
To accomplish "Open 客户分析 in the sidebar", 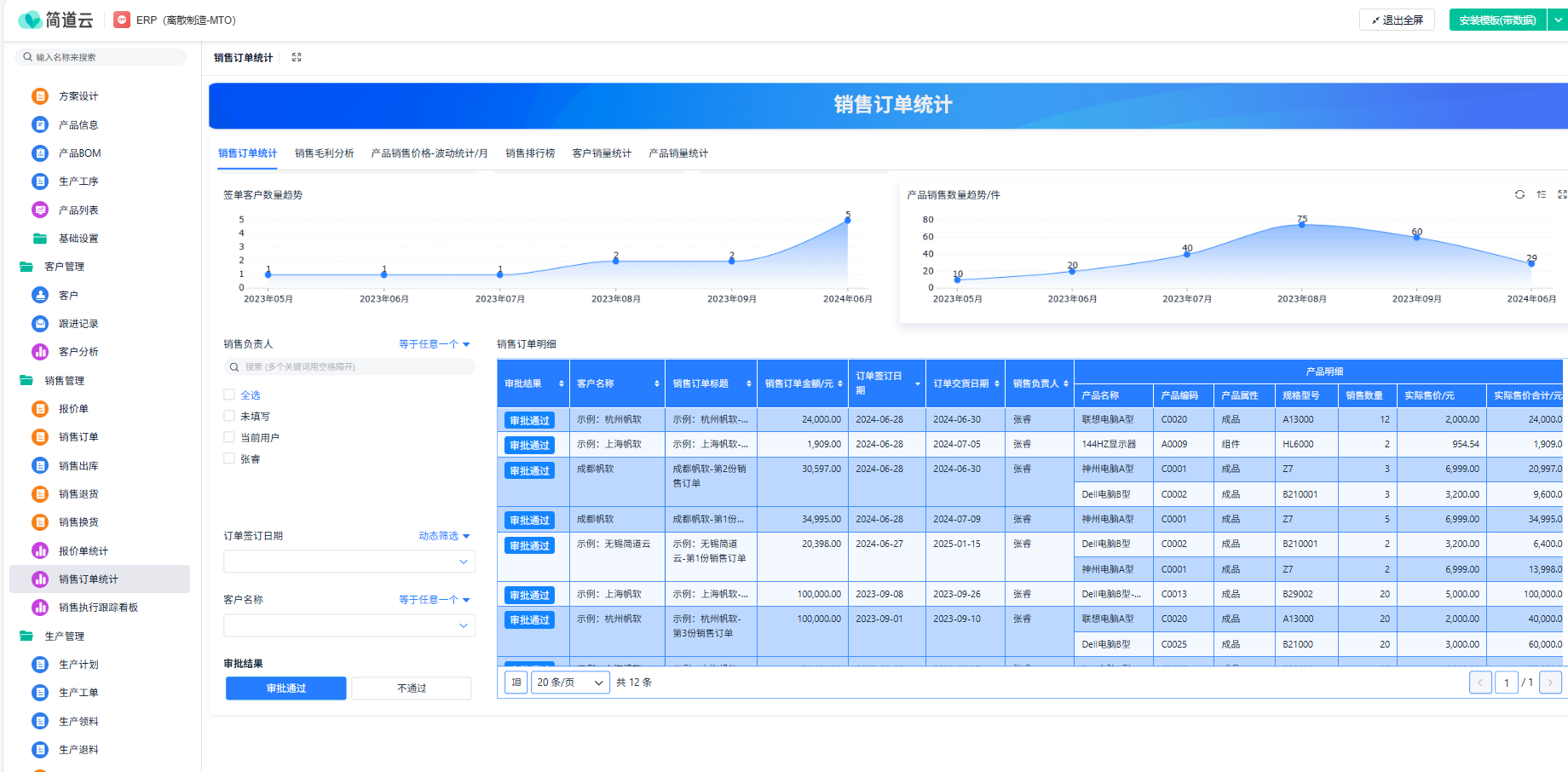I will point(78,352).
